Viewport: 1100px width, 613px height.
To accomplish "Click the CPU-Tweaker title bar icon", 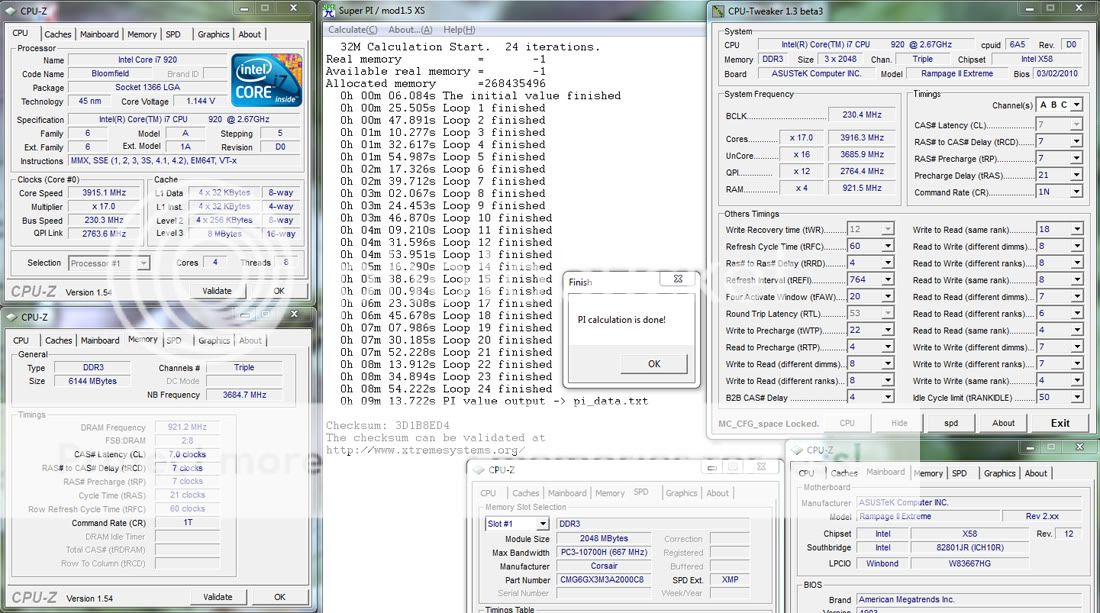I will coord(718,11).
